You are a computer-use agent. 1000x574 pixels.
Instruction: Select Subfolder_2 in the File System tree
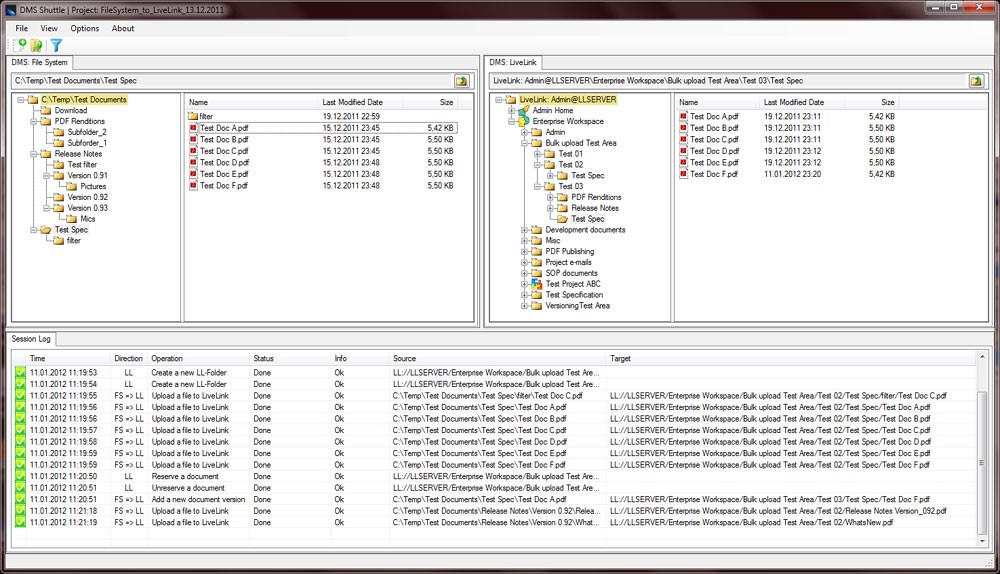(87, 132)
